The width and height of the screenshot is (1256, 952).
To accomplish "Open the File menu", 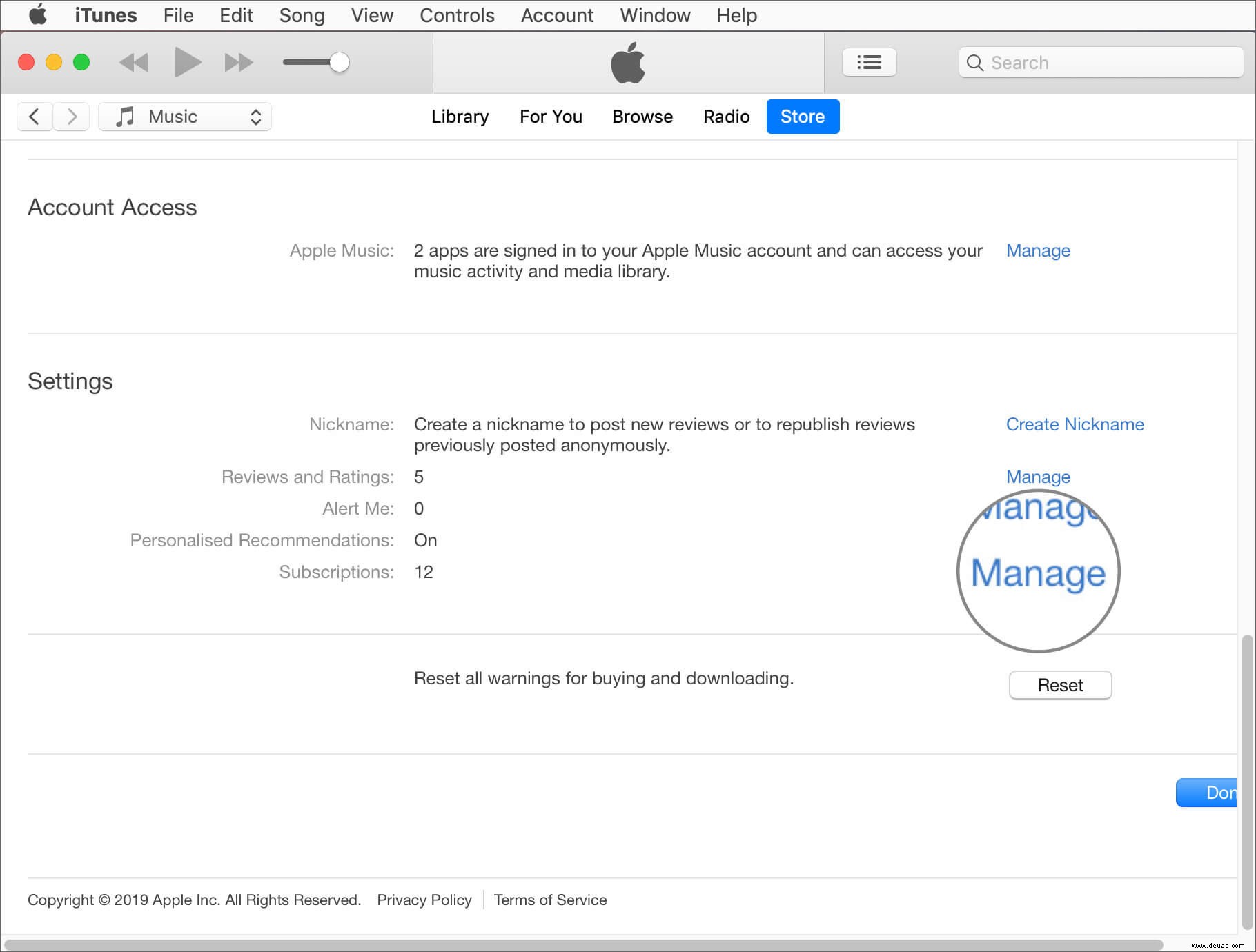I will [179, 15].
